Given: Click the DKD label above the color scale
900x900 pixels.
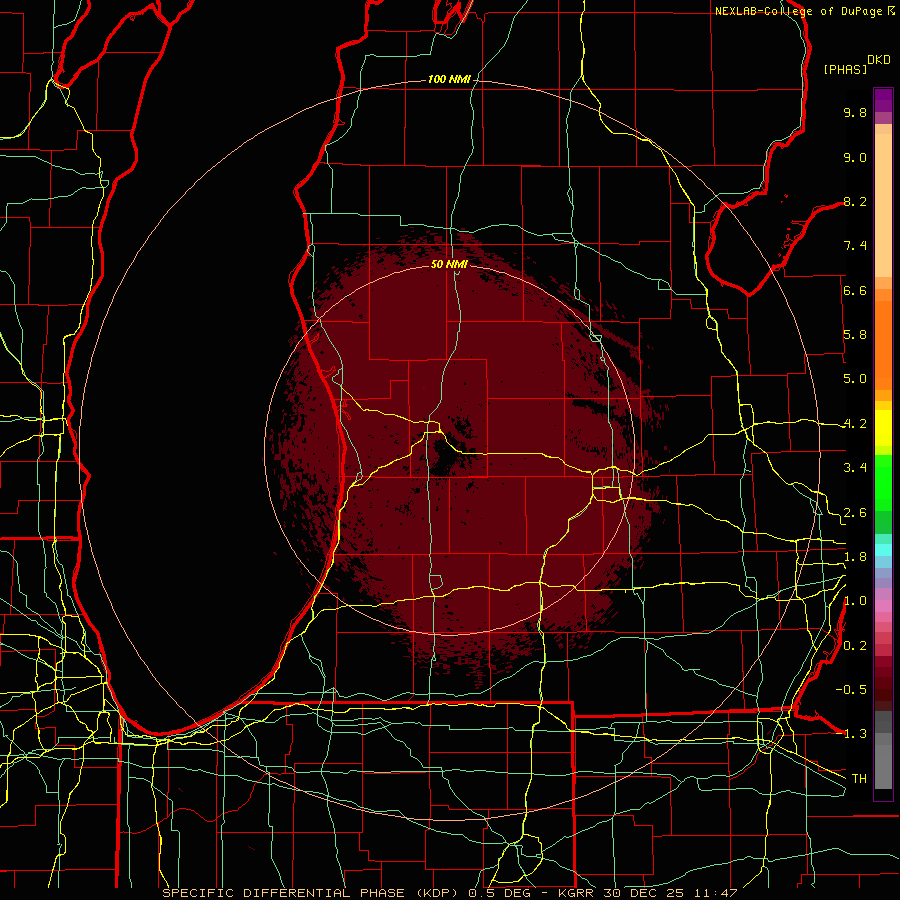Looking at the screenshot, I should [878, 60].
